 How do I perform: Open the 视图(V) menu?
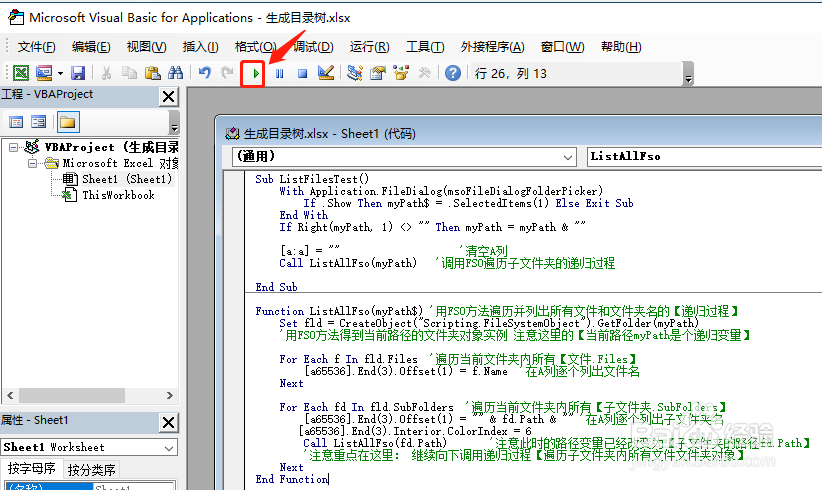tap(146, 47)
